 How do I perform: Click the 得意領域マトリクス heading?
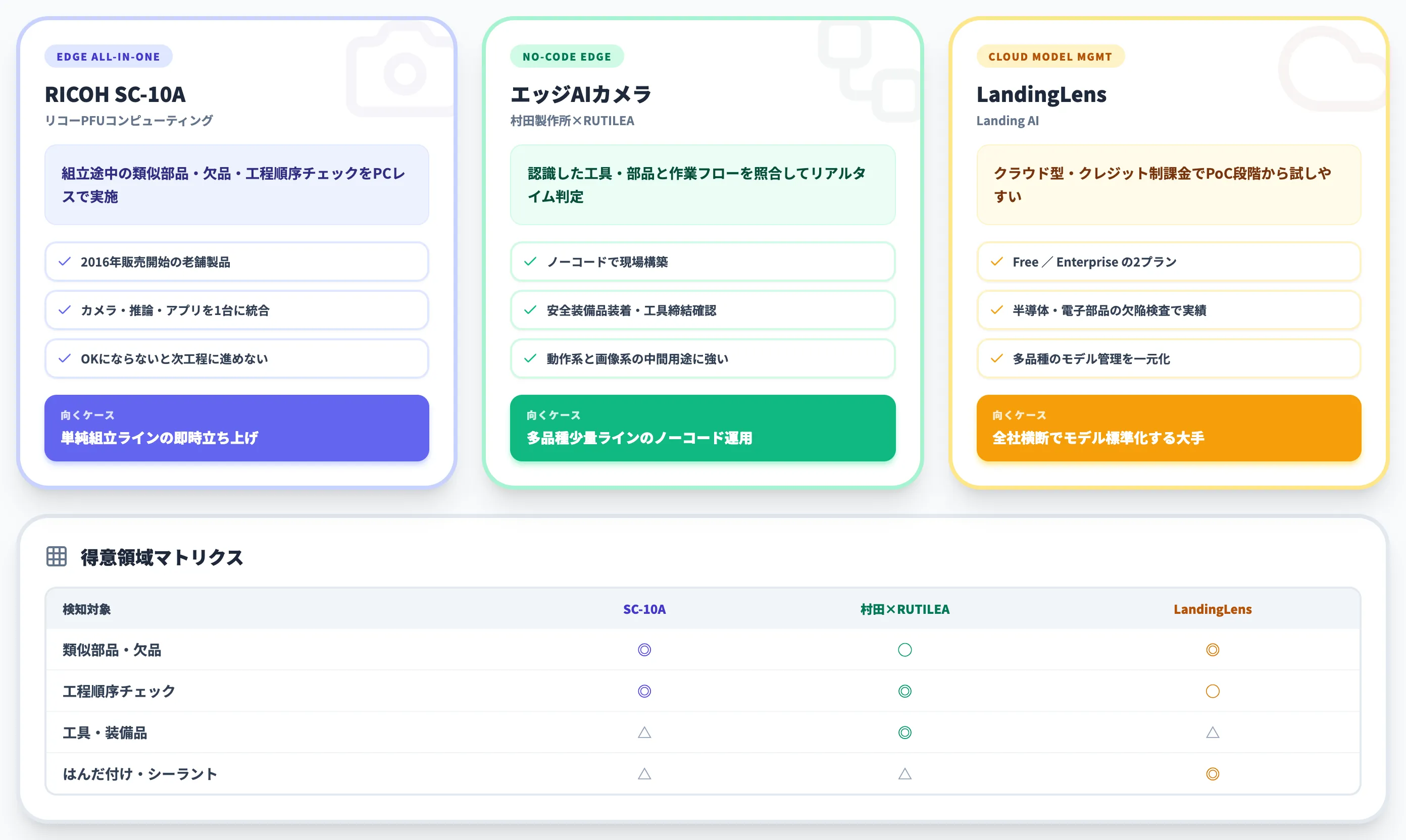(x=162, y=557)
